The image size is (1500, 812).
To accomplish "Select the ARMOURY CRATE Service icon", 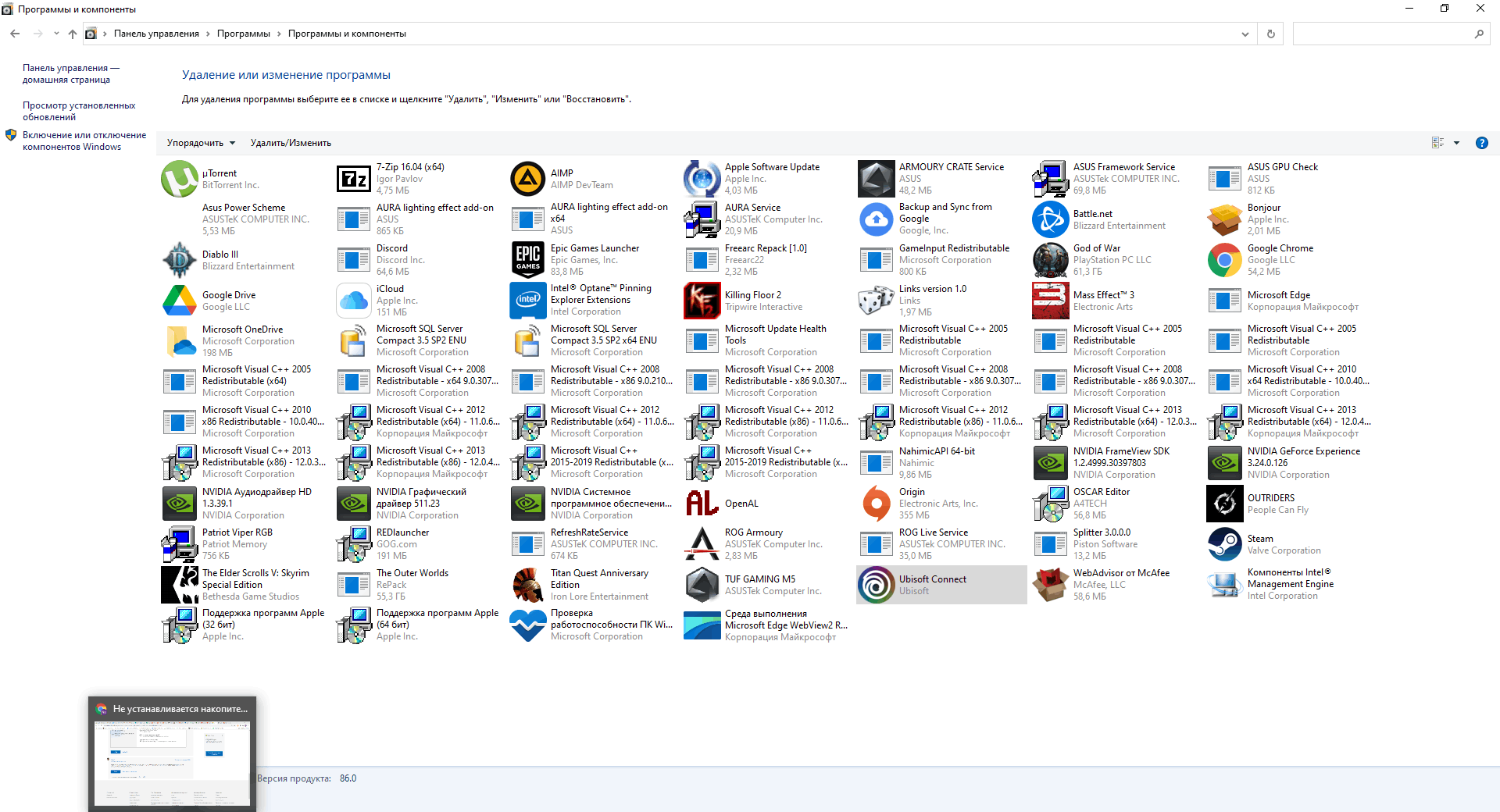I will [x=877, y=179].
